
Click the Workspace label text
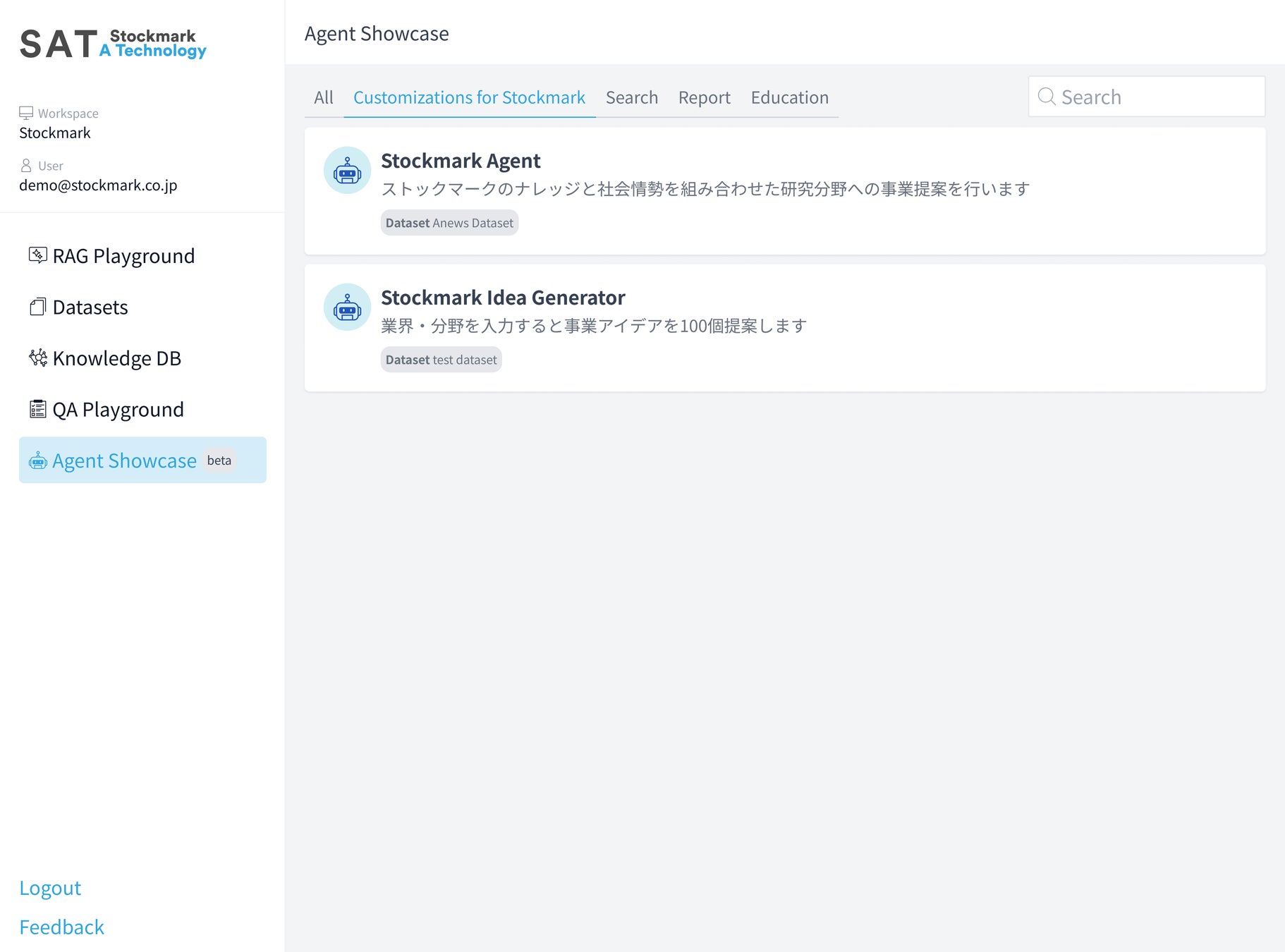pyautogui.click(x=68, y=114)
